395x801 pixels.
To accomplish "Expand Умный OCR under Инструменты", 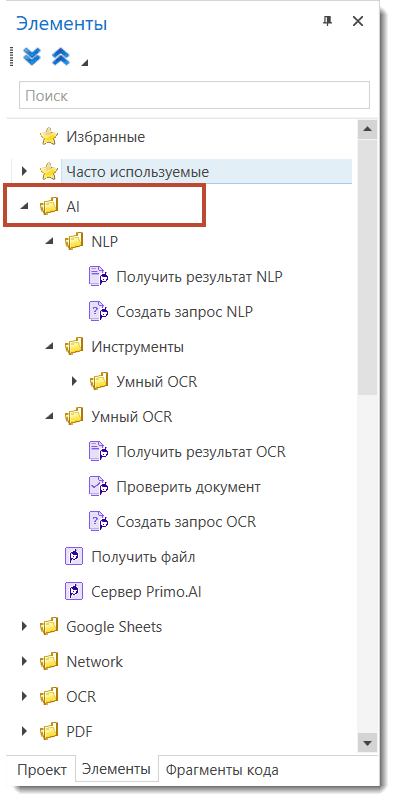I will 74,381.
